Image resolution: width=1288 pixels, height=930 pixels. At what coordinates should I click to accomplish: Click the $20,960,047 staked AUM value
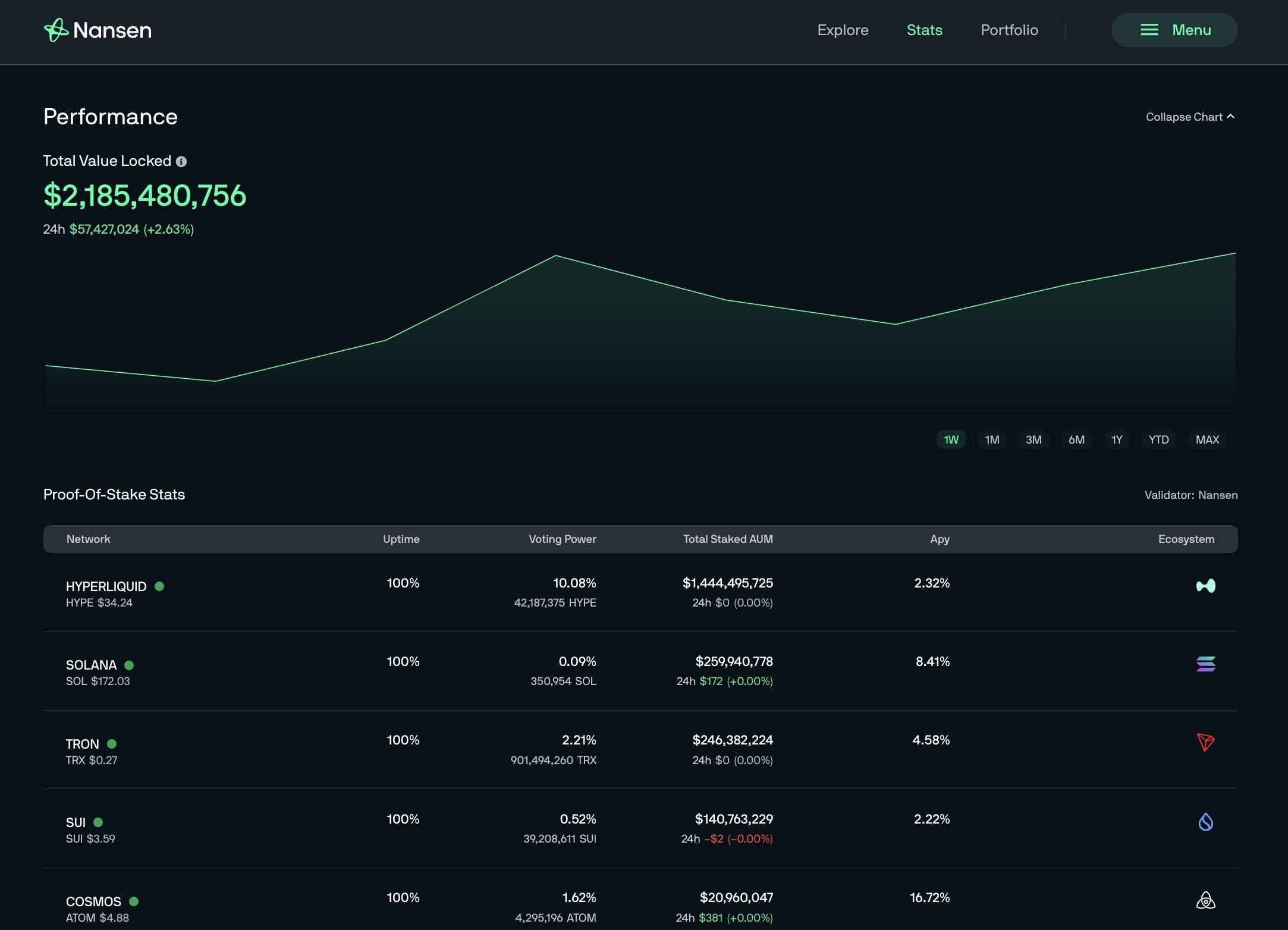736,897
